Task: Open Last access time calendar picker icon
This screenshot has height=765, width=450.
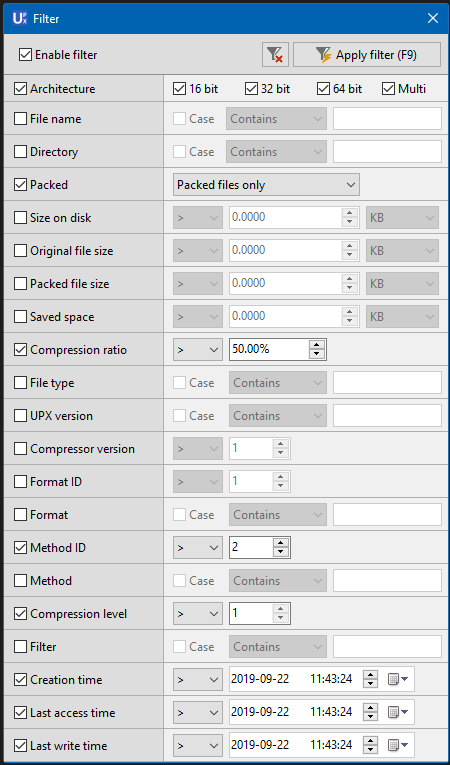Action: coord(398,712)
